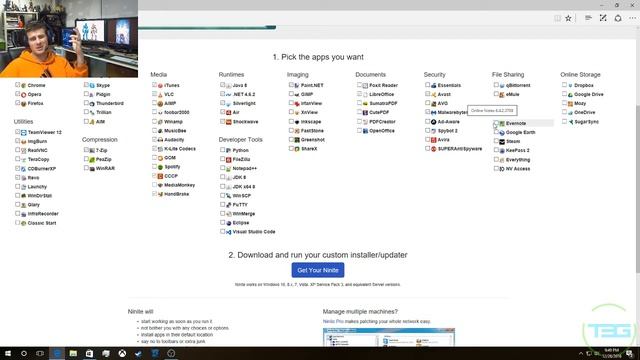Screen dimensions: 640x360
Task: Check the Avast checkbox
Action: coord(427,94)
